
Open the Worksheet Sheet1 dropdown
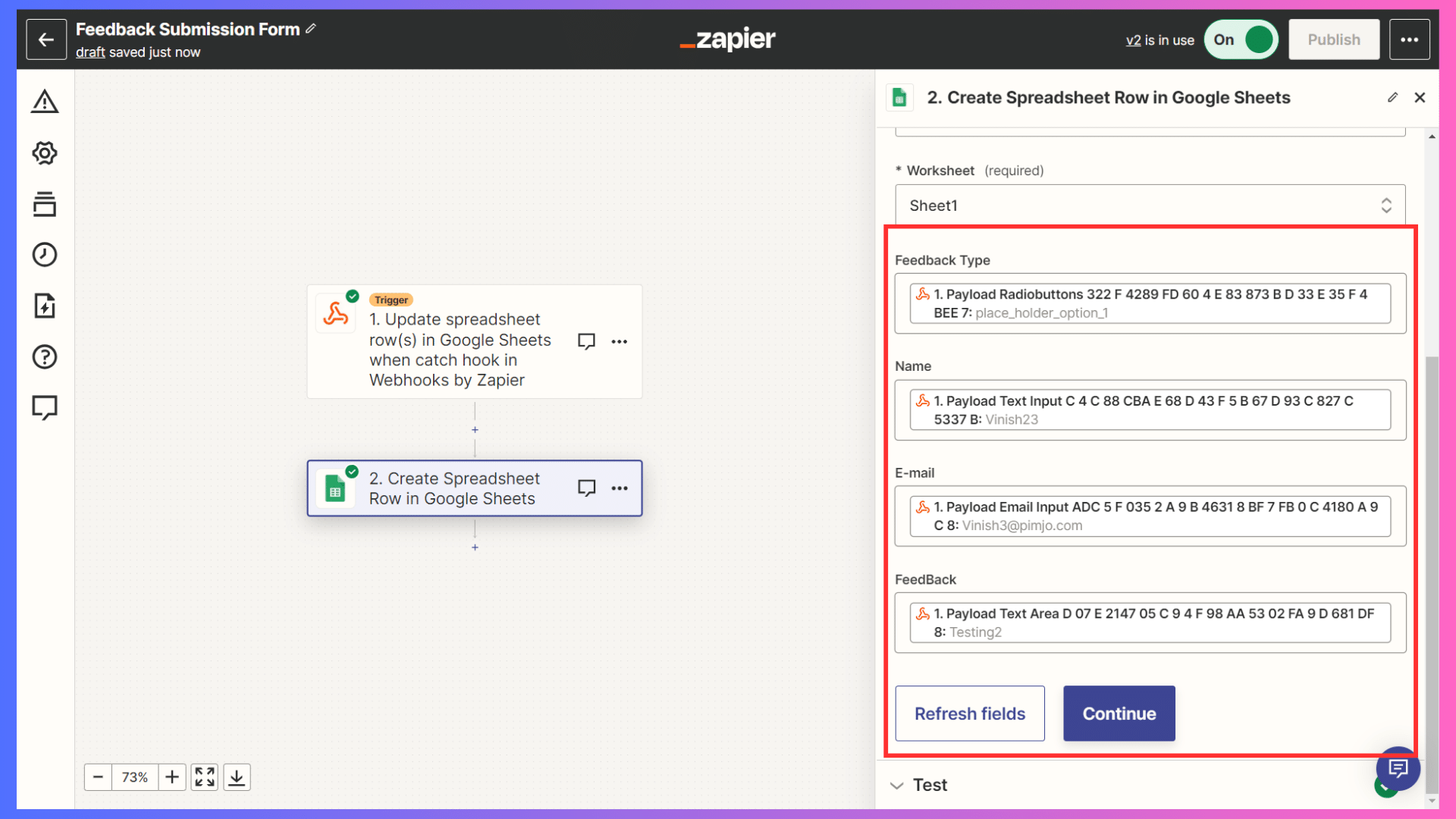(1150, 206)
